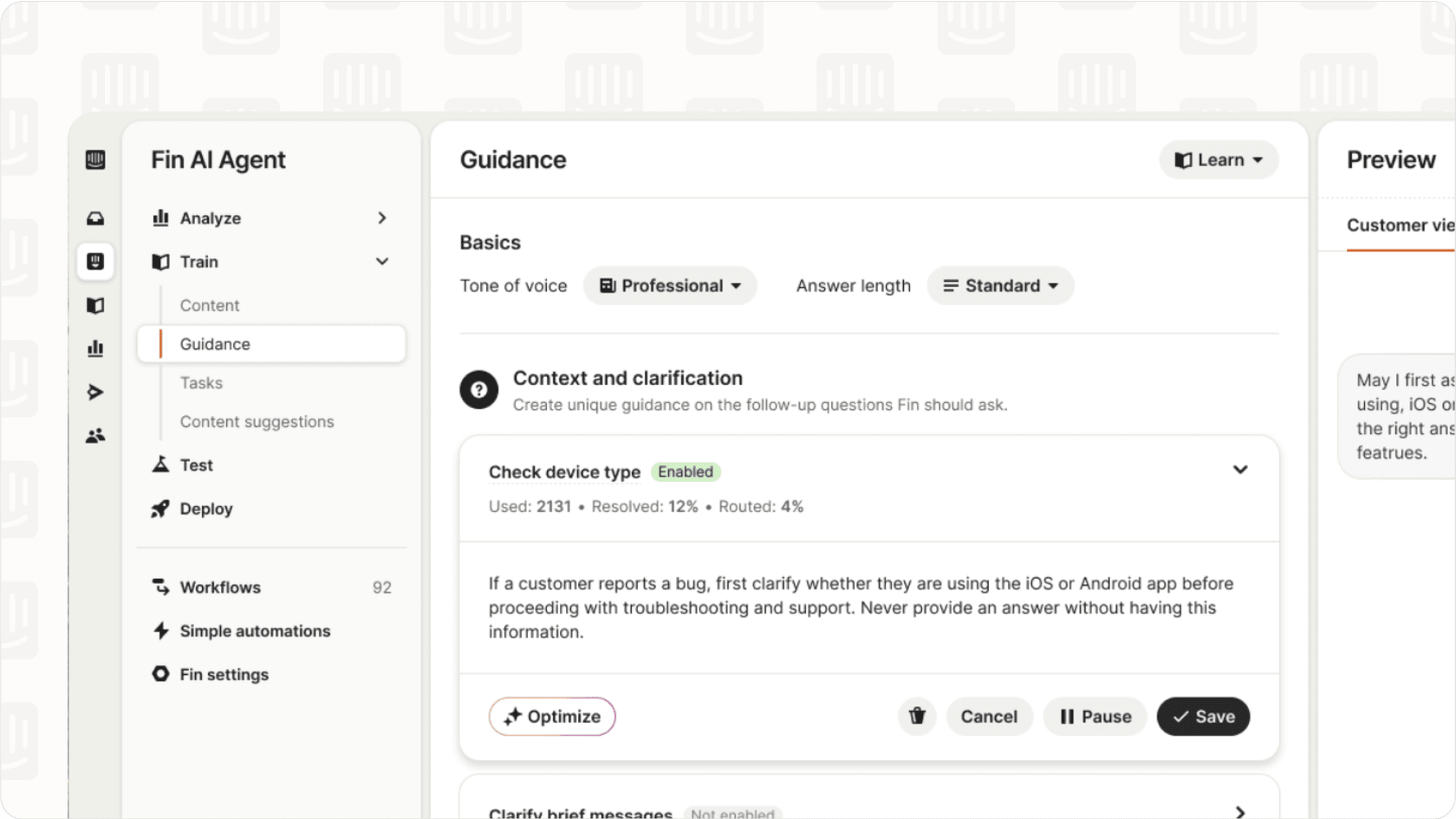The width and height of the screenshot is (1456, 819).
Task: Collapse the Check device type card
Action: coord(1240,470)
